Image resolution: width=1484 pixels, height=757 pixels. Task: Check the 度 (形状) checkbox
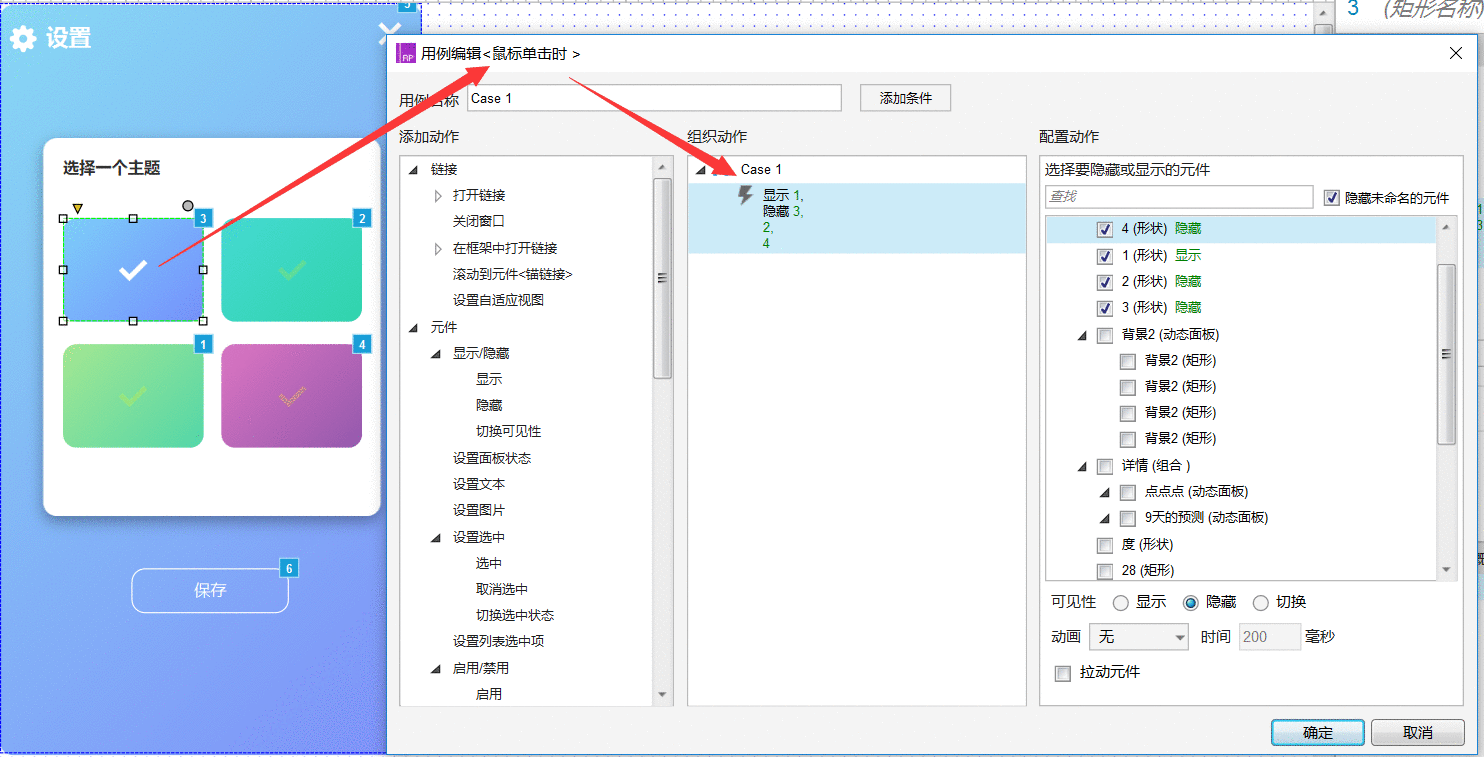click(1105, 545)
